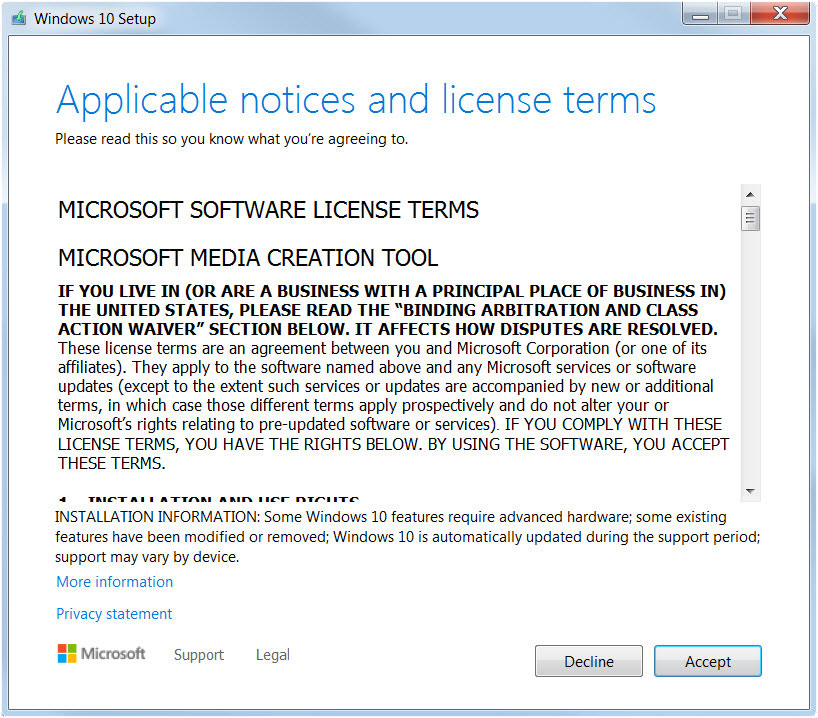Minimize the Windows 10 Setup window
The image size is (818, 718).
tap(700, 14)
